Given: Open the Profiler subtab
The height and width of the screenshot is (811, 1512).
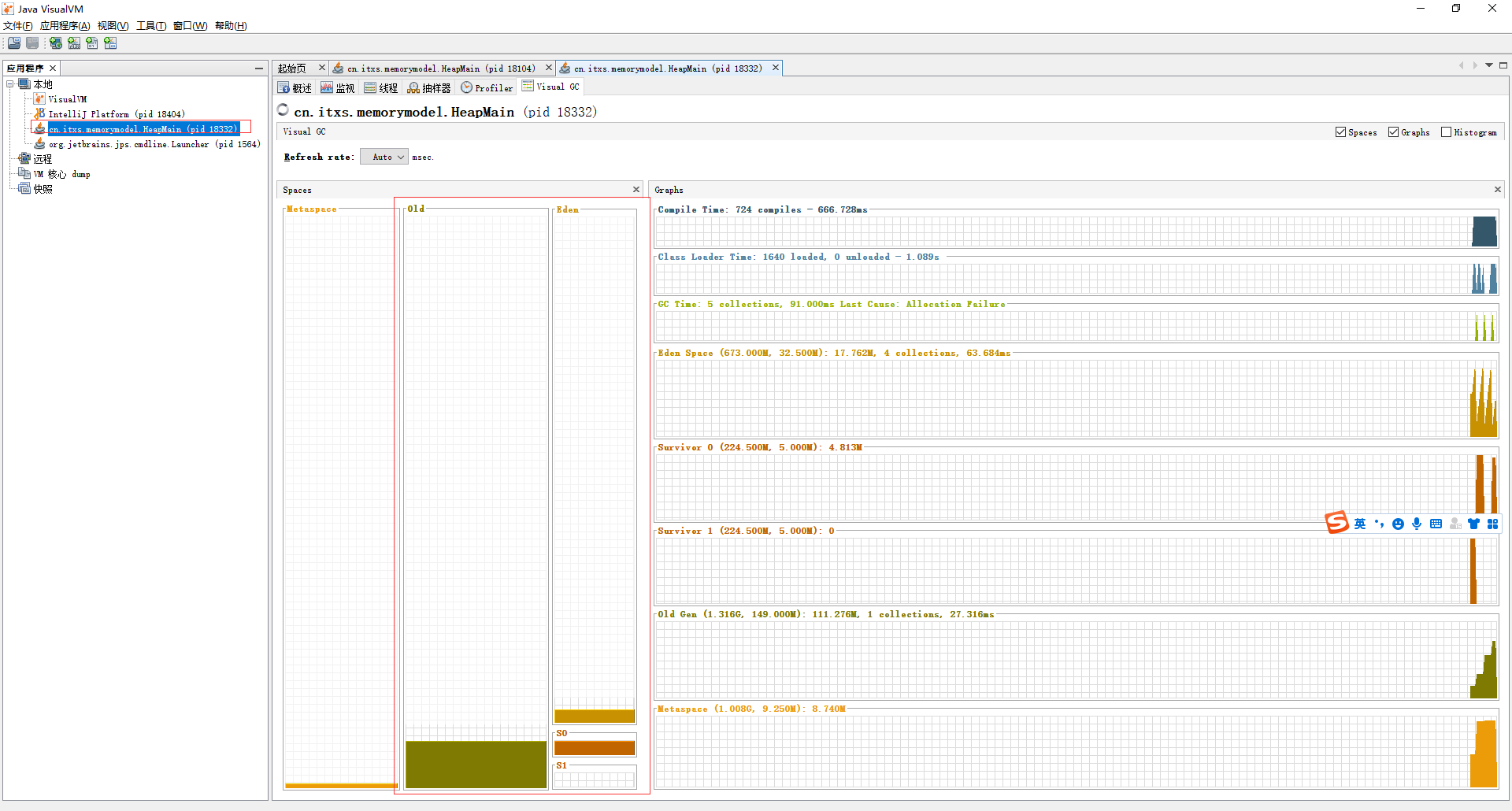Looking at the screenshot, I should click(x=487, y=88).
